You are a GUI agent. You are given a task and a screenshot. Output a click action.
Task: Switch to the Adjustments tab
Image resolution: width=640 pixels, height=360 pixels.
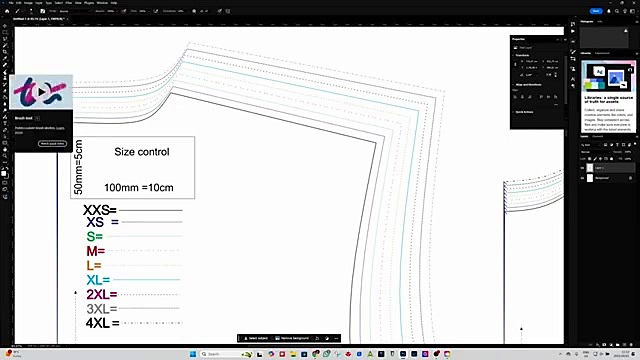602,53
